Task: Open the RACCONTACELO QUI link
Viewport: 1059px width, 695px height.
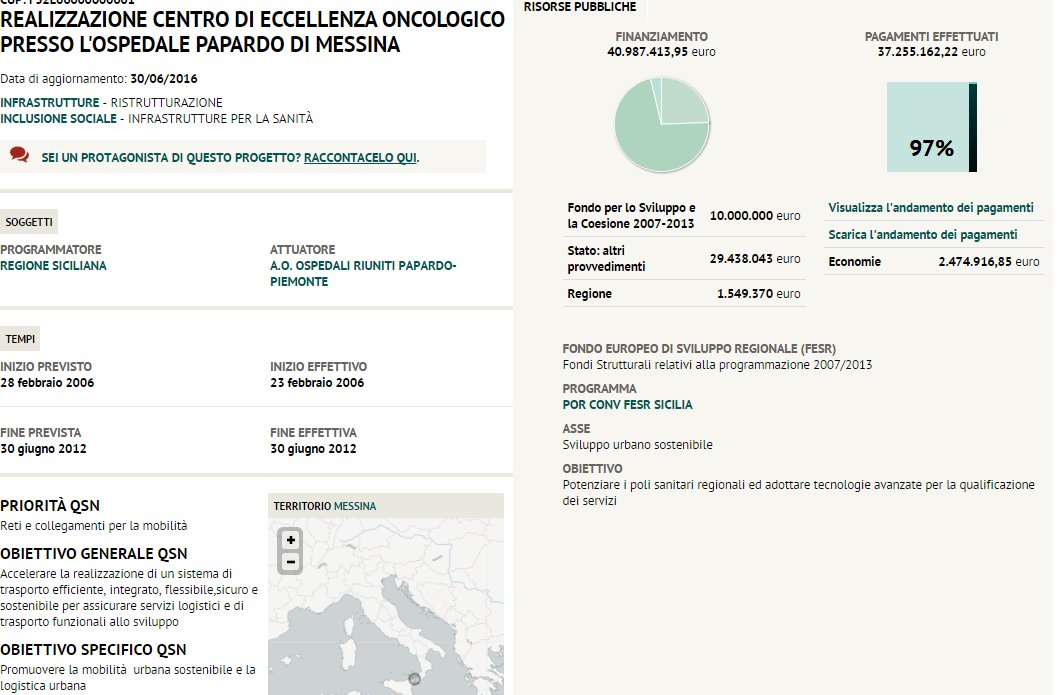Action: (360, 157)
